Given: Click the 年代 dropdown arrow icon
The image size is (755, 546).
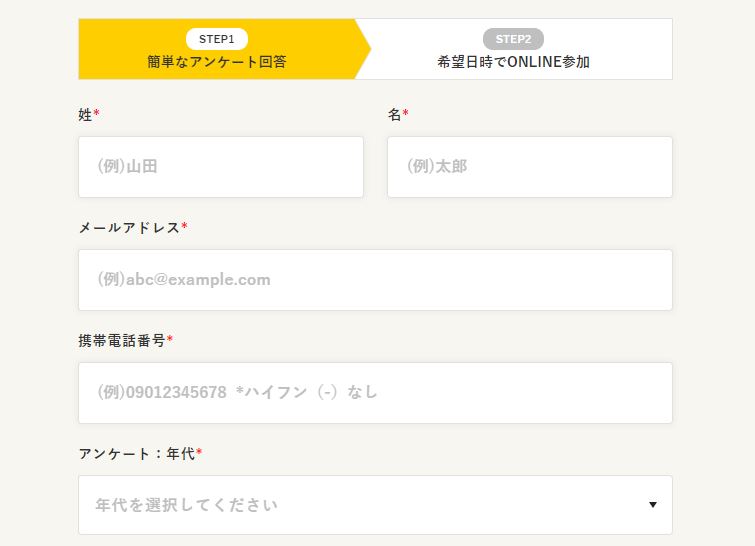Looking at the screenshot, I should click(653, 505).
